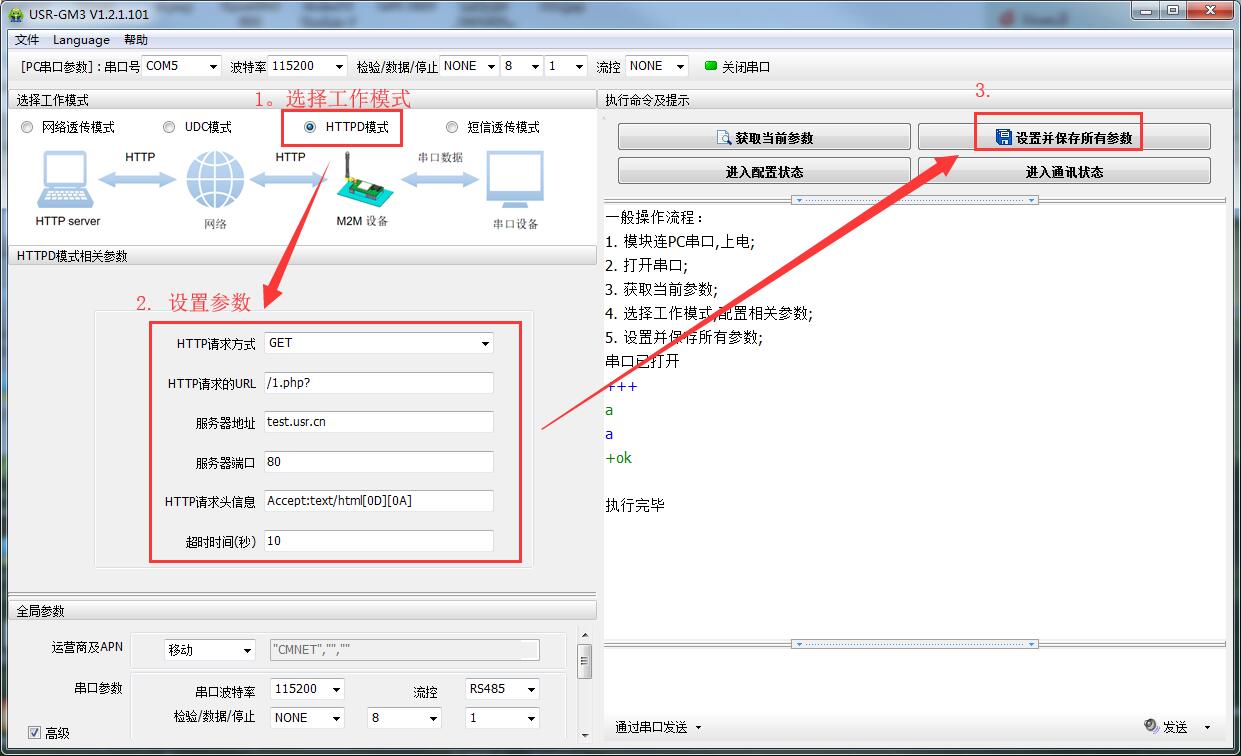Click the HTTP server laptop icon
The width and height of the screenshot is (1241, 756).
point(67,181)
